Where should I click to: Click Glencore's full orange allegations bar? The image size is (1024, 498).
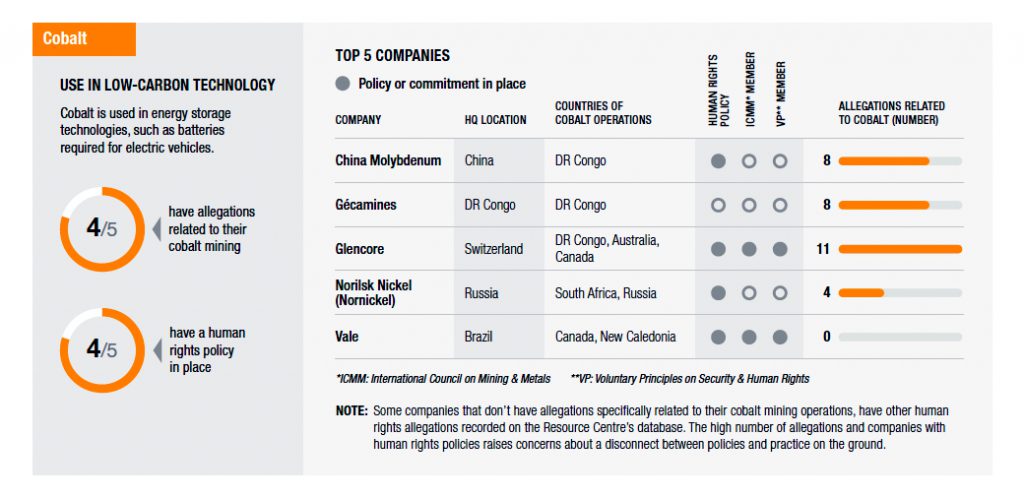[900, 249]
